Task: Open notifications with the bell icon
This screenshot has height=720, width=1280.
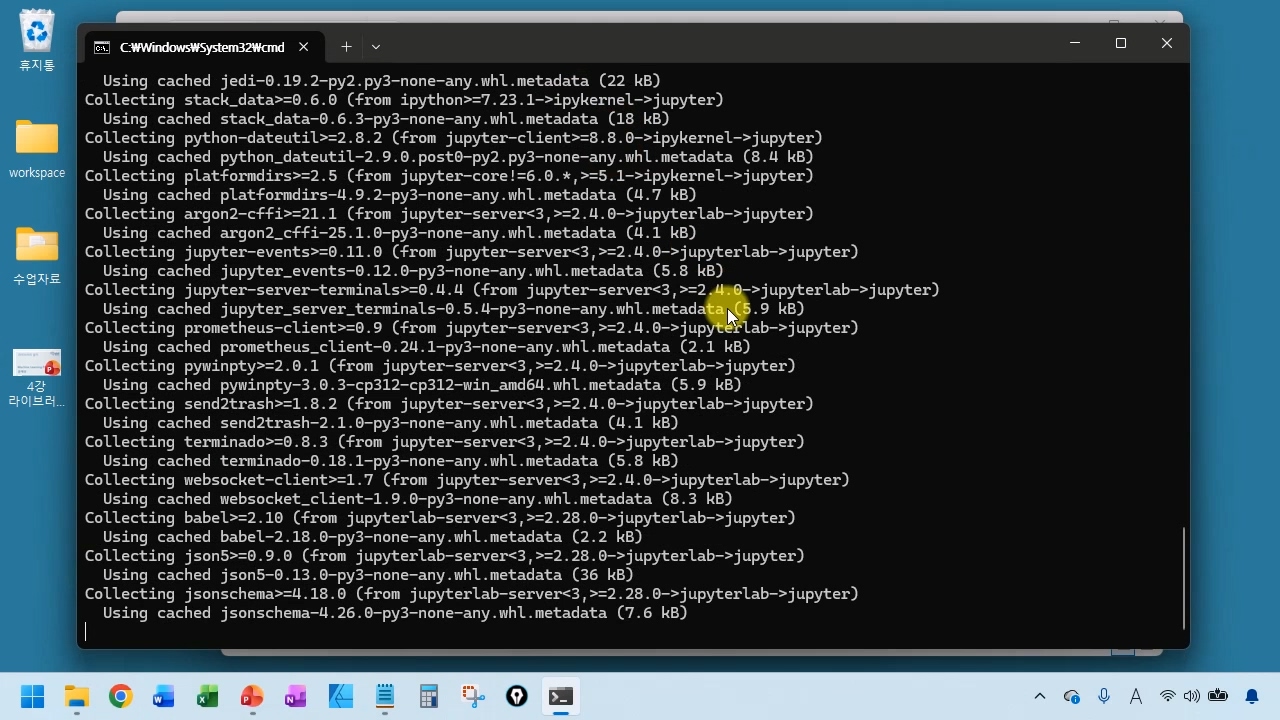Action: pos(1252,696)
